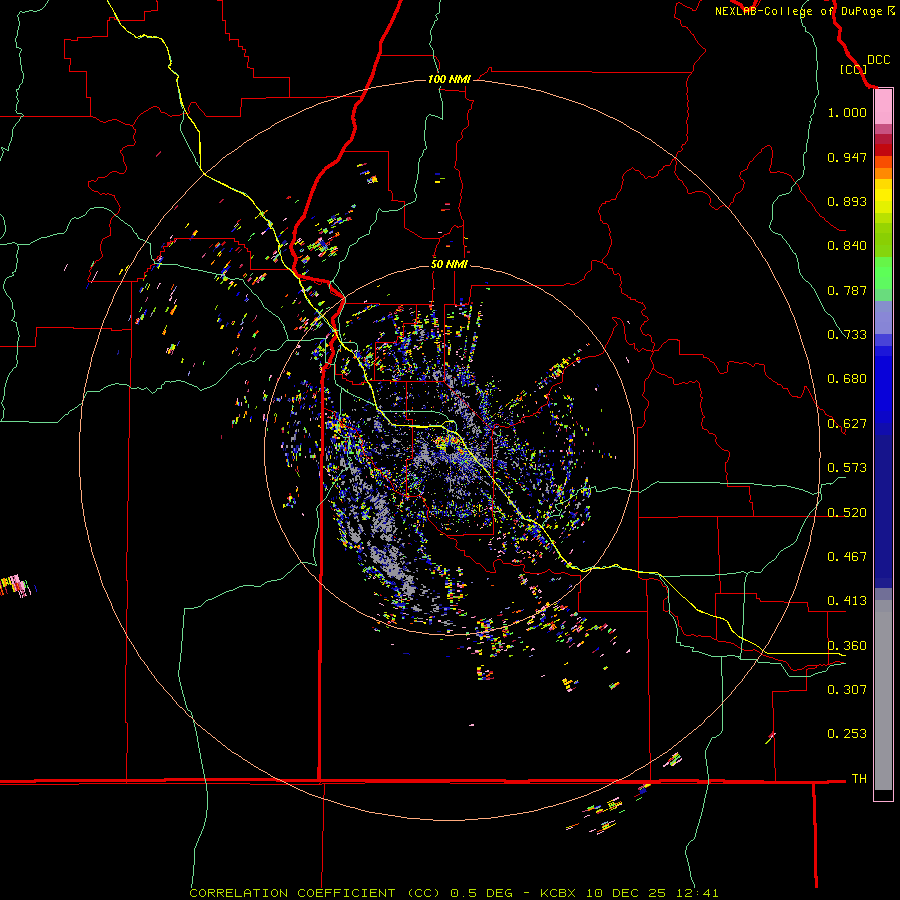The height and width of the screenshot is (900, 900).
Task: Click the DCC label above the color scale
Action: (878, 60)
